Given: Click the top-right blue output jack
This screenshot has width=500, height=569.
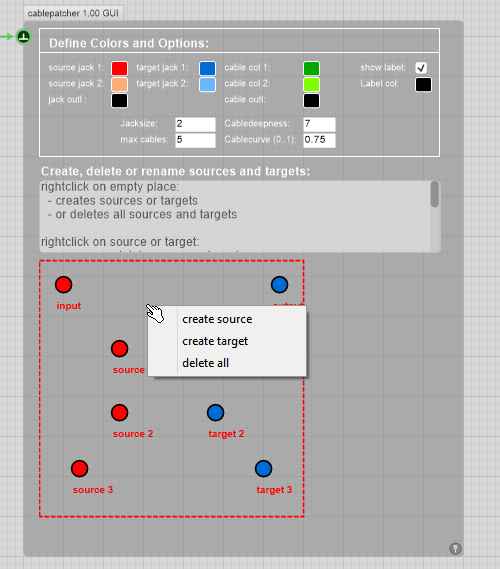Looking at the screenshot, I should coord(279,284).
